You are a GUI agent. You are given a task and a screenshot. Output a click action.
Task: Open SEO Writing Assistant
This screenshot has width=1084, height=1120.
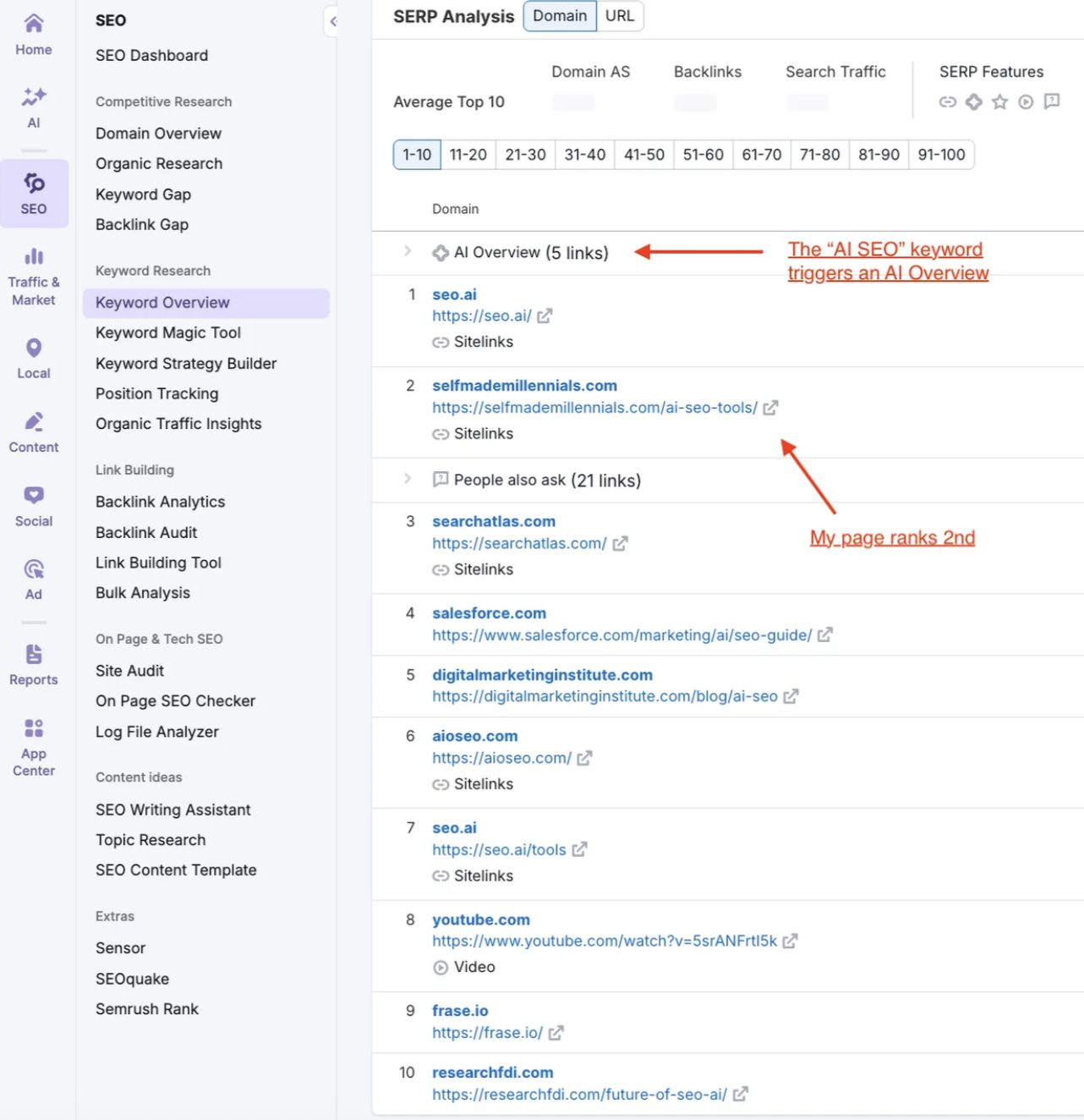click(173, 810)
